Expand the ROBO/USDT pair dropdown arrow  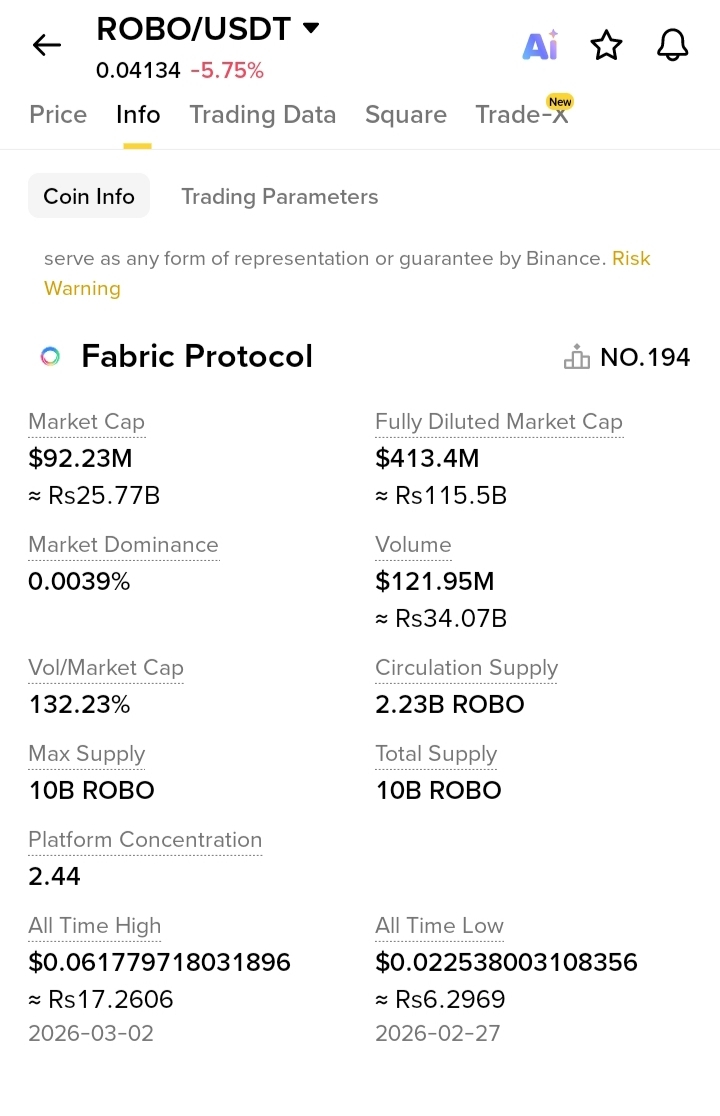311,28
